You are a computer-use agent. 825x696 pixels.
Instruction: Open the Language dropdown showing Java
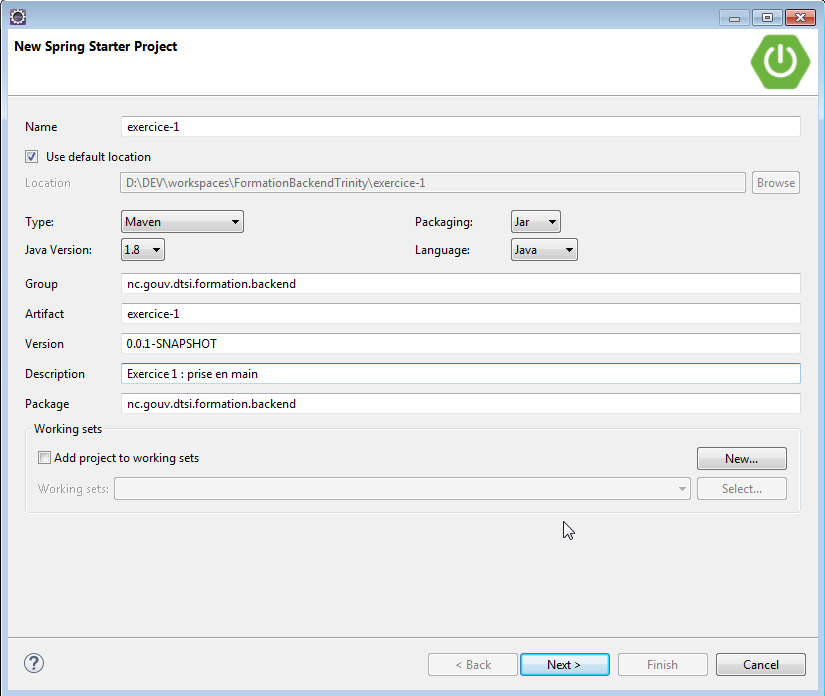click(x=544, y=249)
